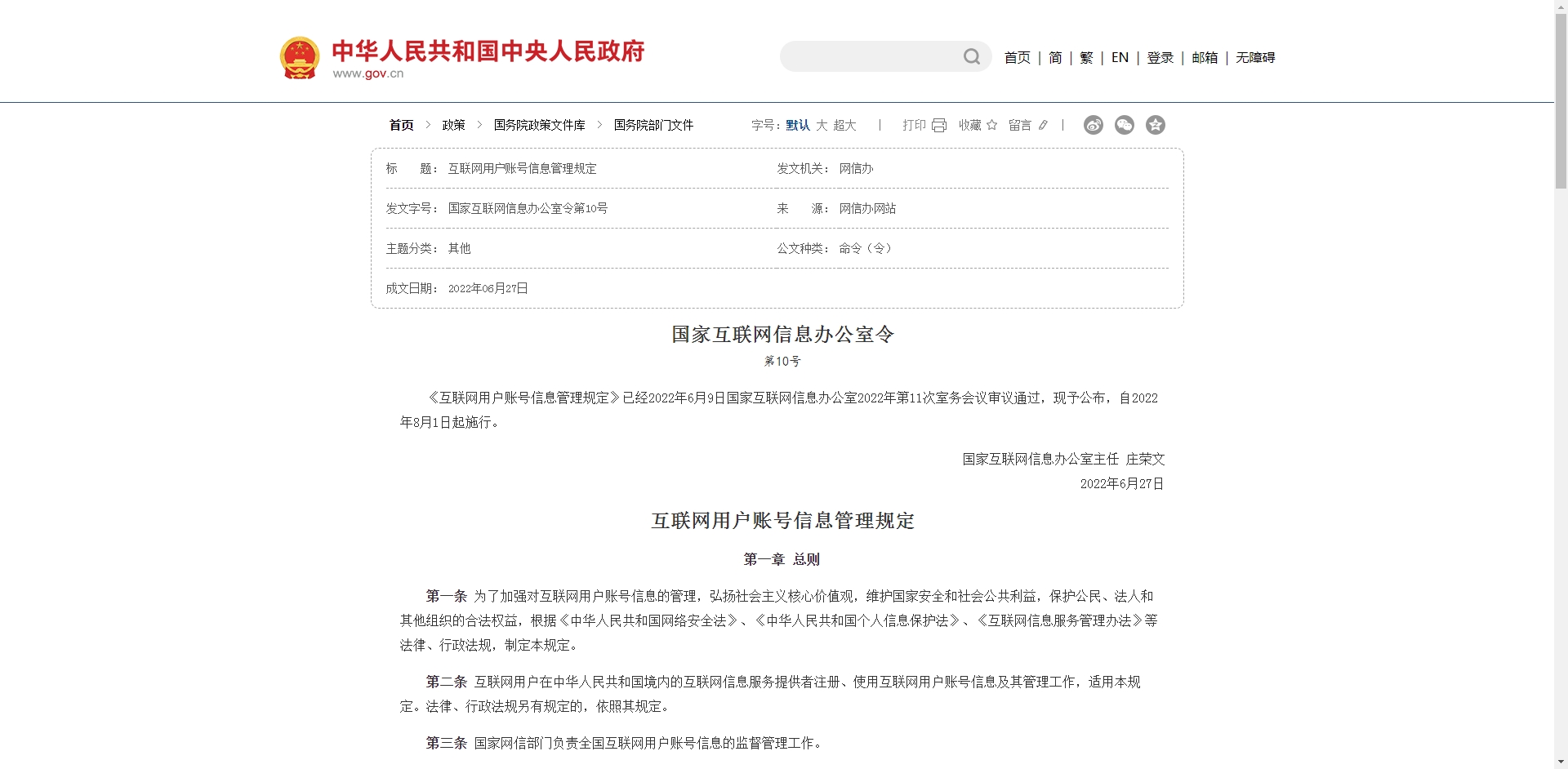Click the page scrollbar thumb
This screenshot has width=1568, height=769.
1561,102
